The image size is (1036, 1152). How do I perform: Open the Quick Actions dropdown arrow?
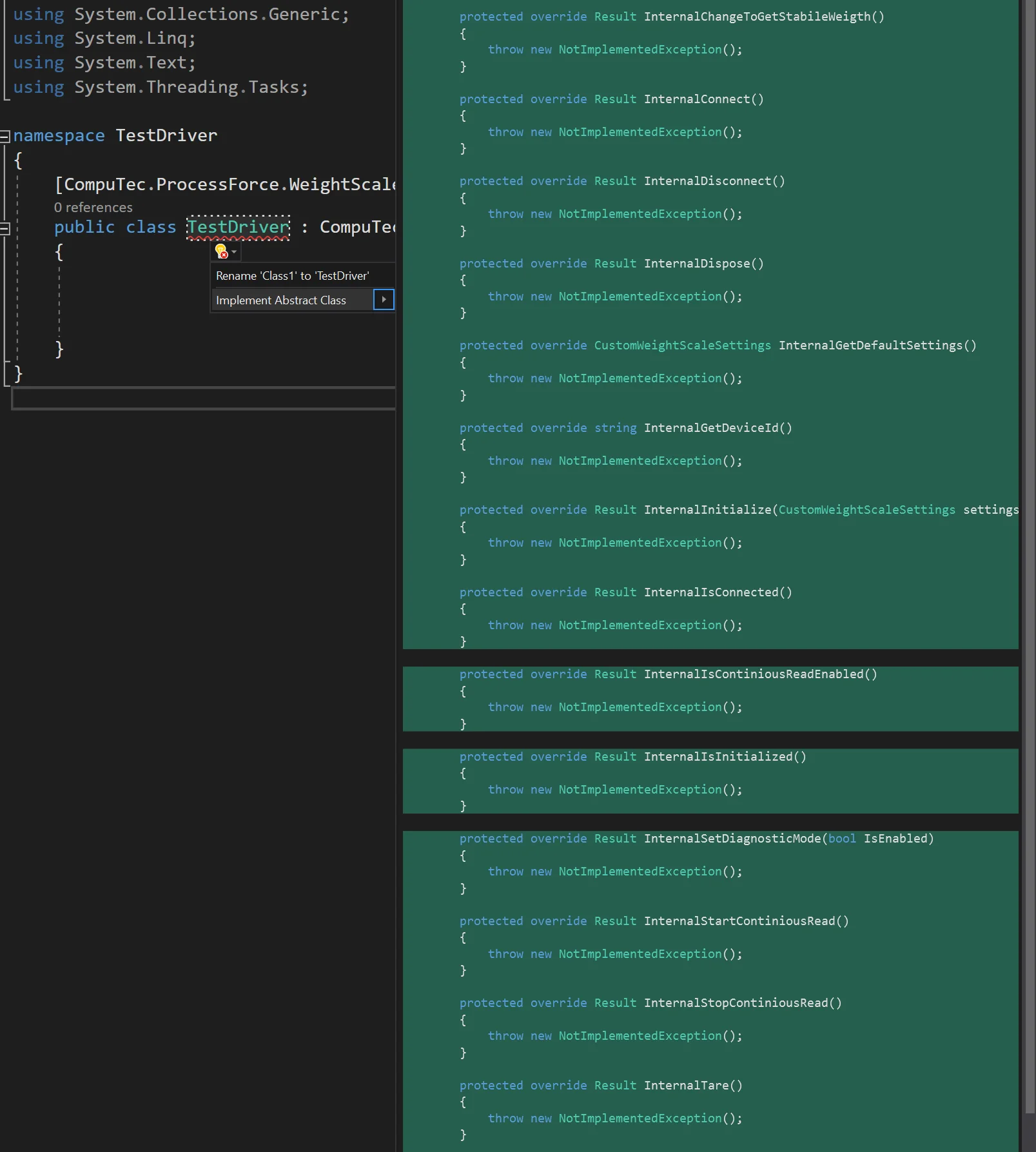click(233, 252)
